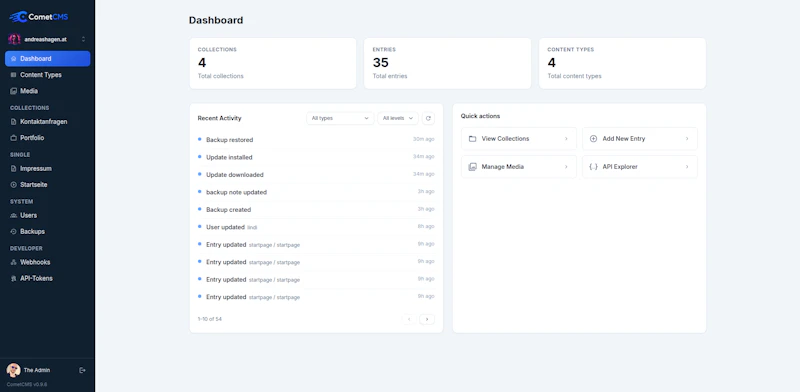Open the All types filter dropdown
800x392 pixels.
[340, 118]
